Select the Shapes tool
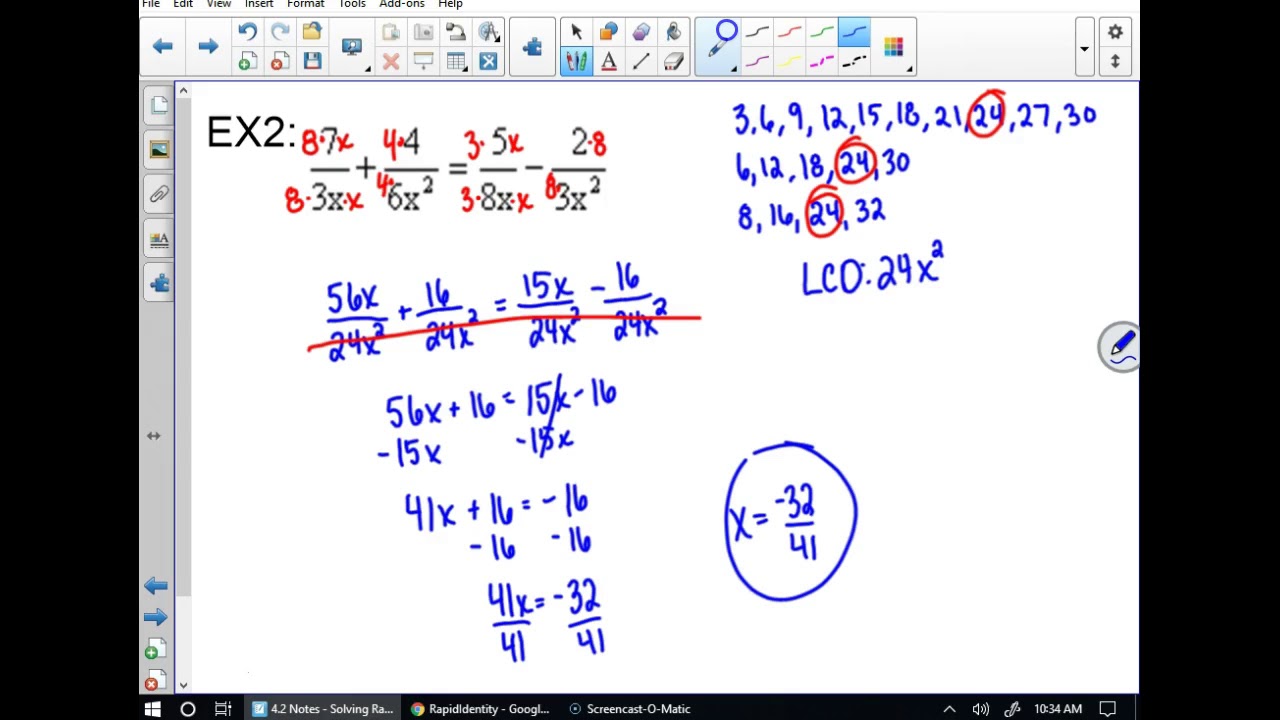The width and height of the screenshot is (1280, 720). [x=609, y=32]
